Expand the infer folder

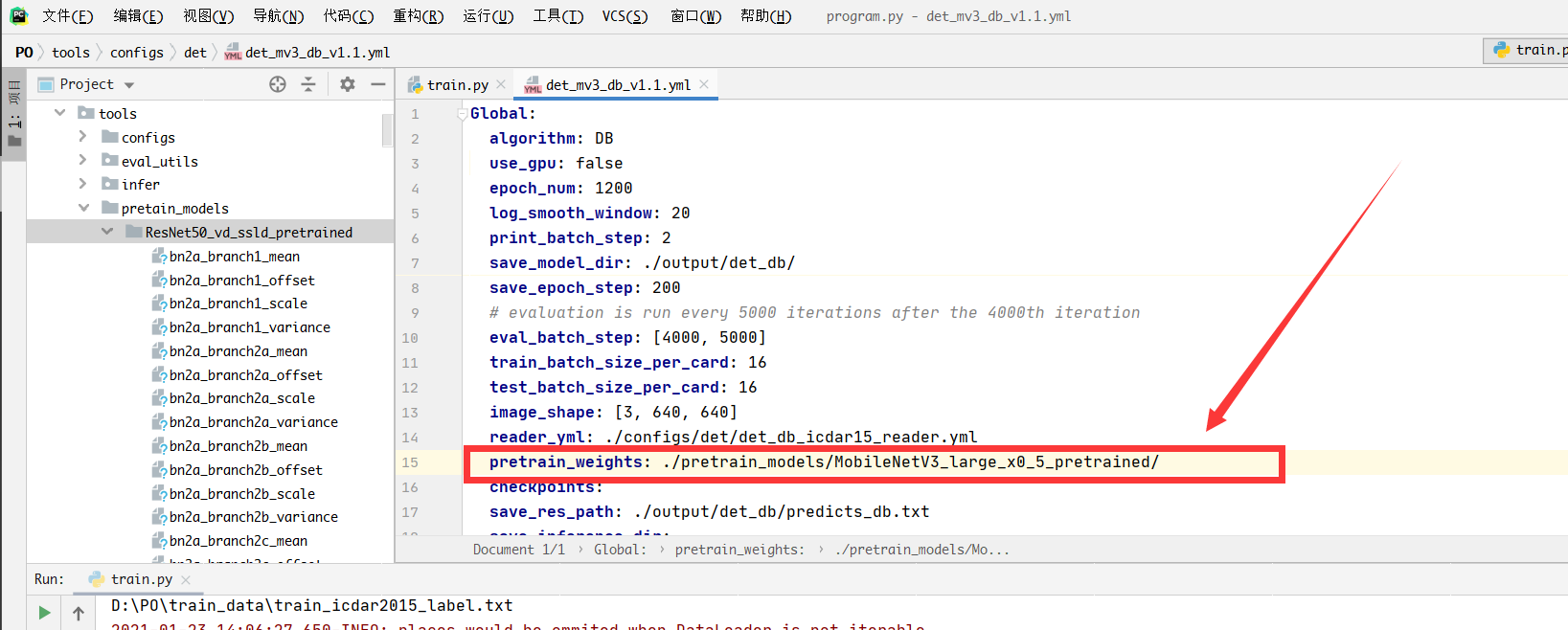83,184
